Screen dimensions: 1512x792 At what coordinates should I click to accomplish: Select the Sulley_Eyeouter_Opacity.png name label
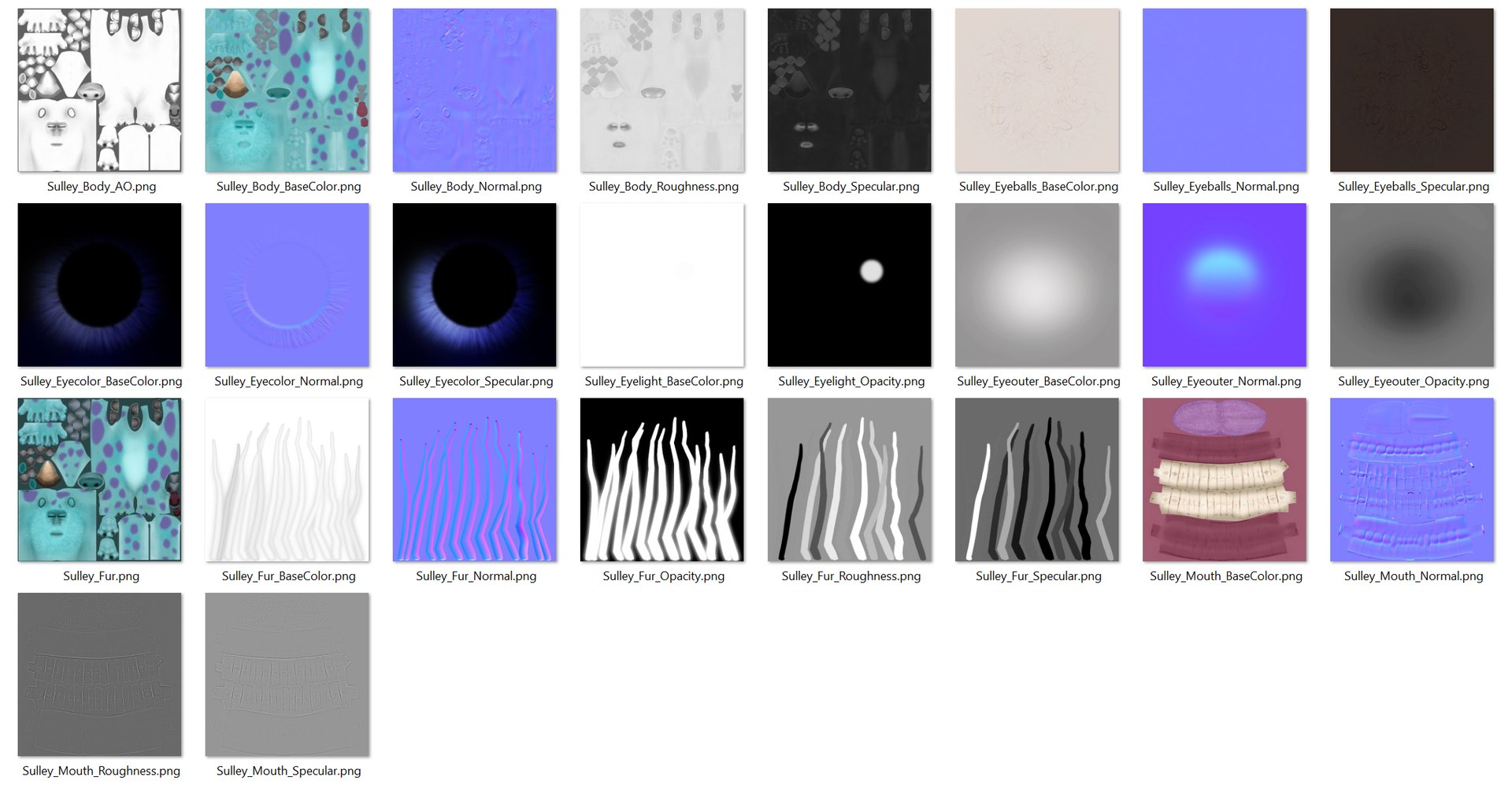(1414, 381)
